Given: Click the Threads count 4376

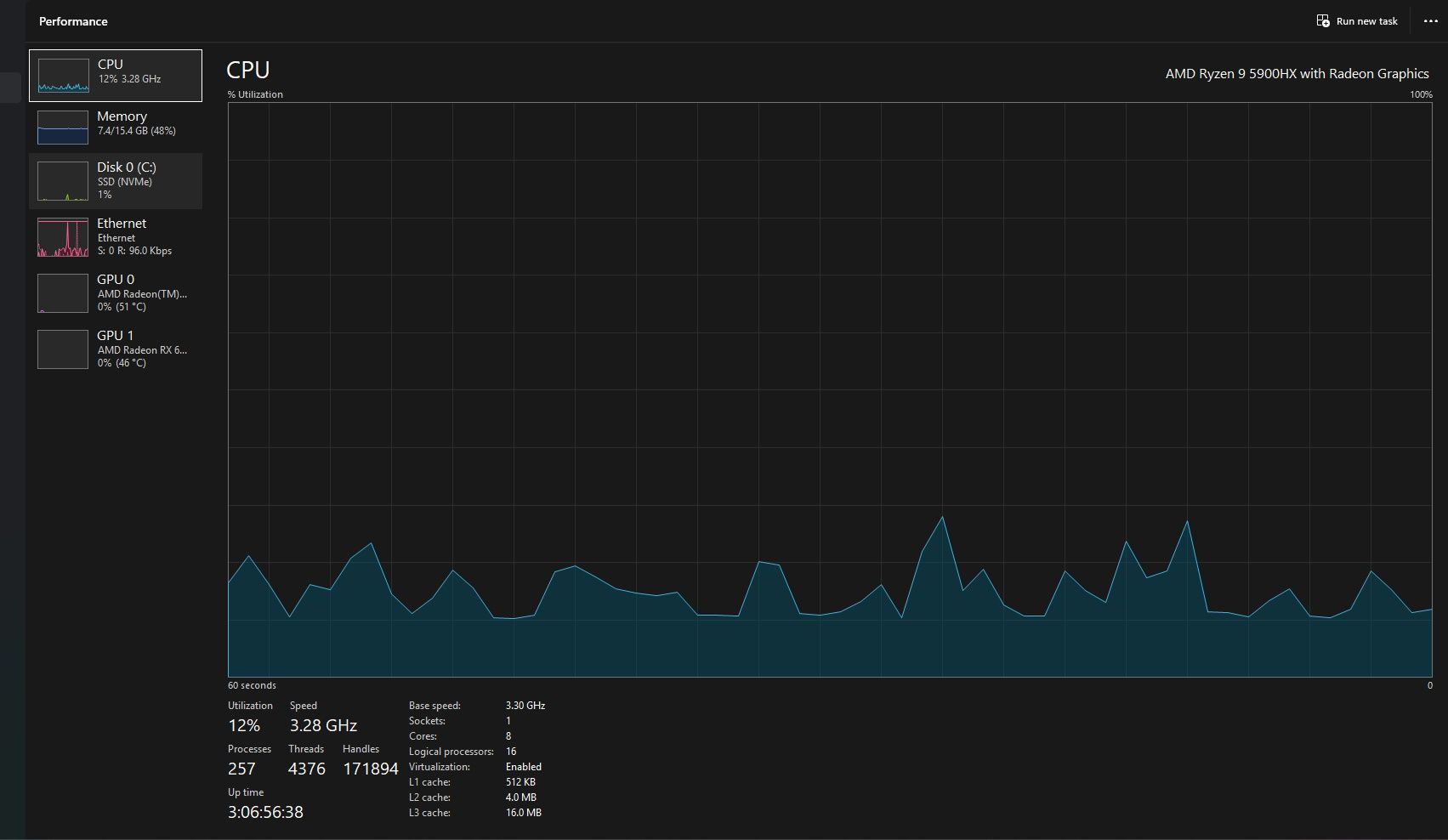Looking at the screenshot, I should click(x=307, y=769).
